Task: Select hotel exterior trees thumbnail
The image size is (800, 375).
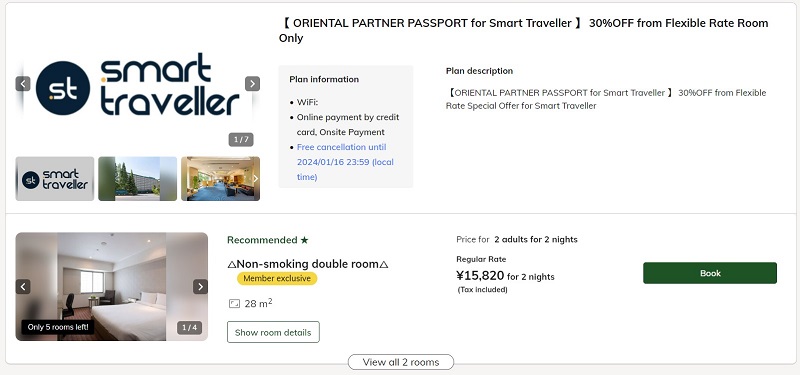Action: (x=137, y=179)
